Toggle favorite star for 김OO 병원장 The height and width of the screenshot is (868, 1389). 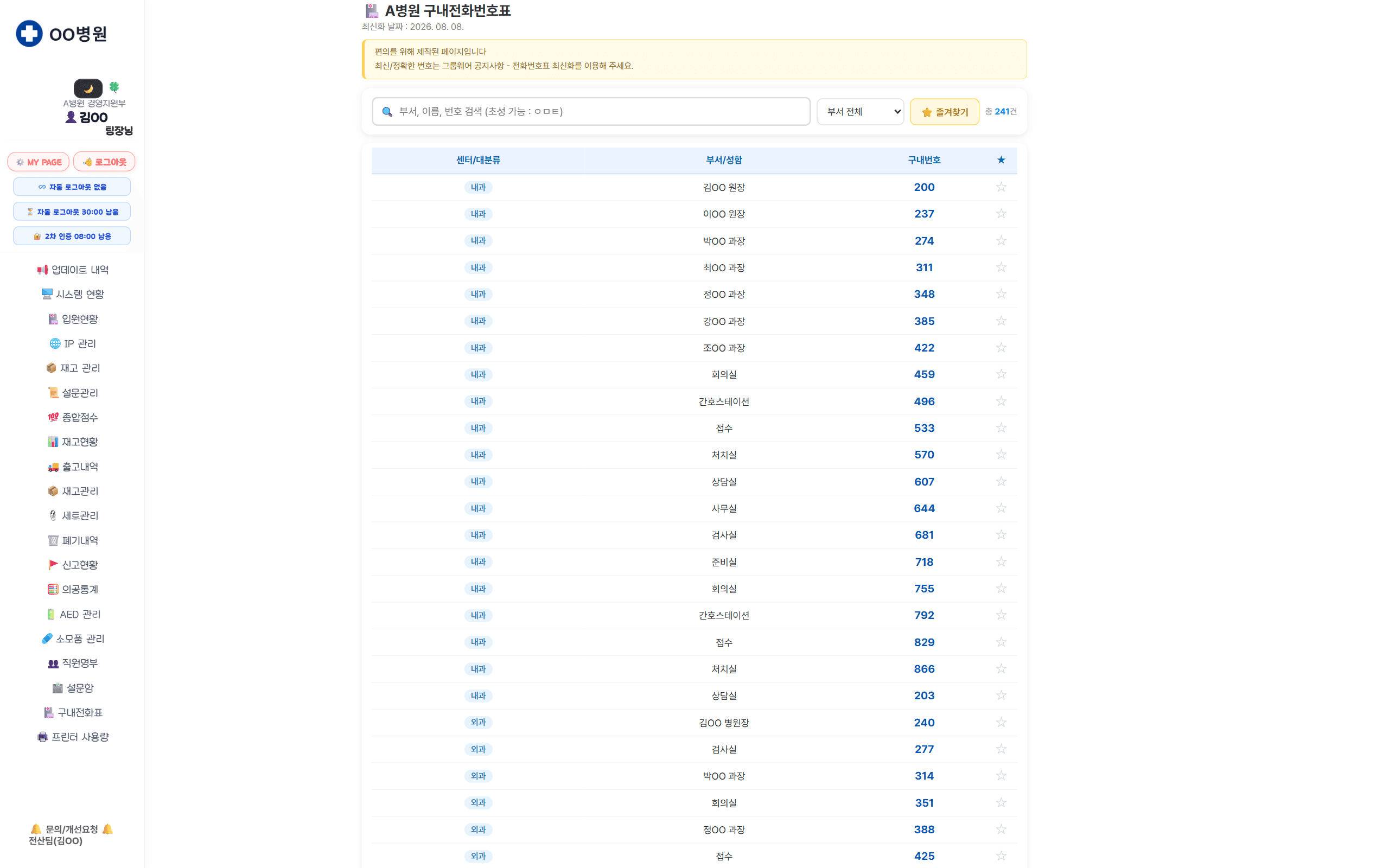[x=1001, y=722]
